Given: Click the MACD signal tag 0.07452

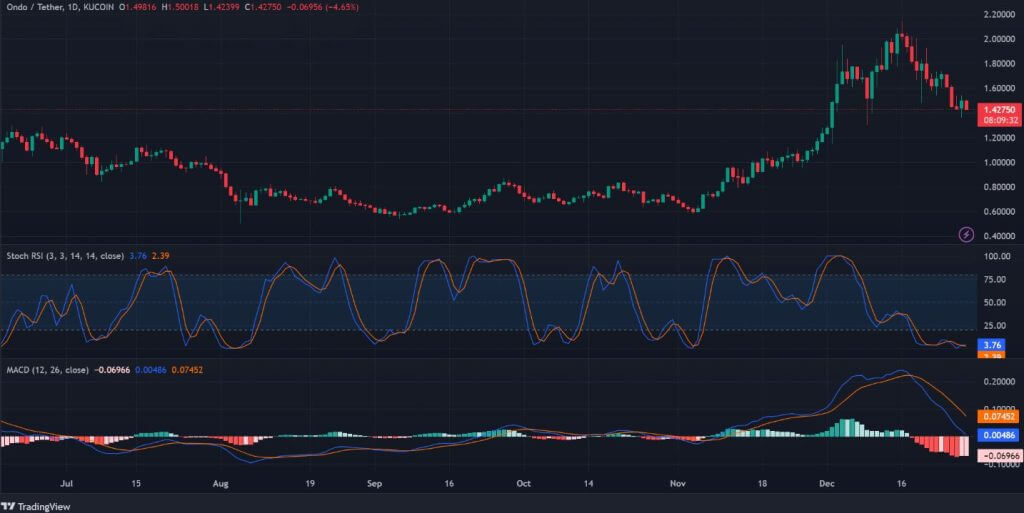Looking at the screenshot, I should tap(999, 416).
